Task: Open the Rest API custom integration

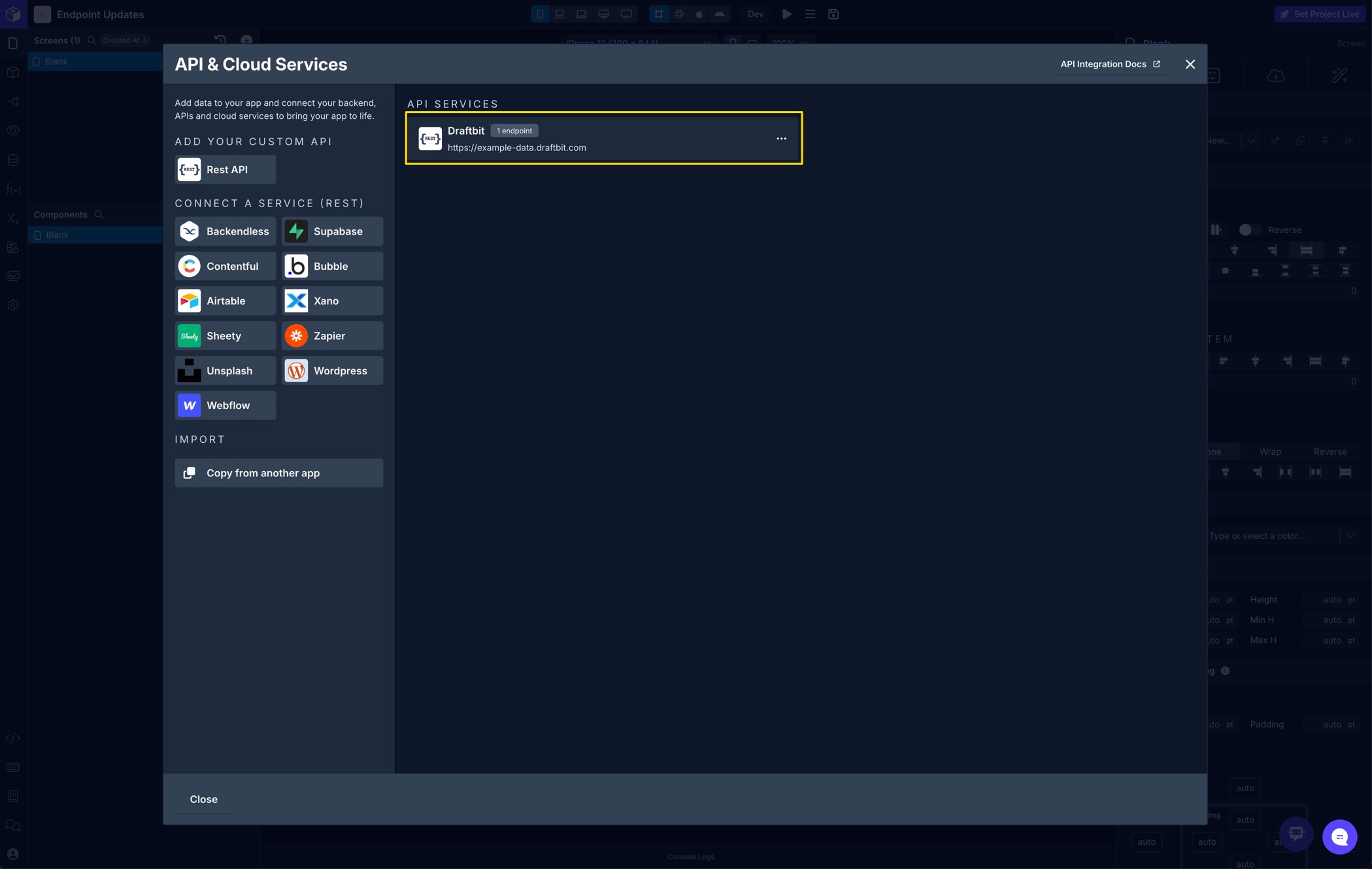Action: click(225, 170)
